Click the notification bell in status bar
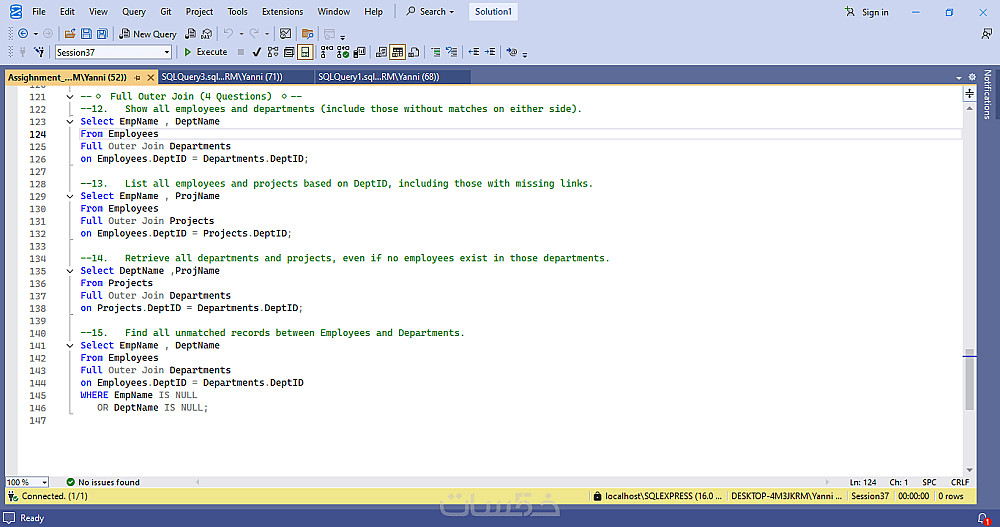This screenshot has width=1000, height=527. click(x=984, y=519)
